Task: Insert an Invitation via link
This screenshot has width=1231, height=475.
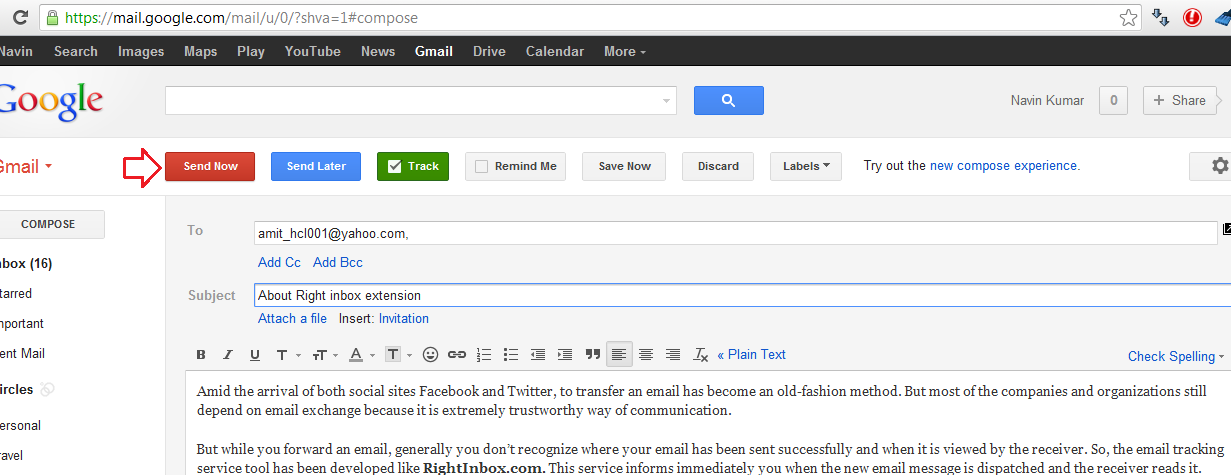Action: click(404, 318)
